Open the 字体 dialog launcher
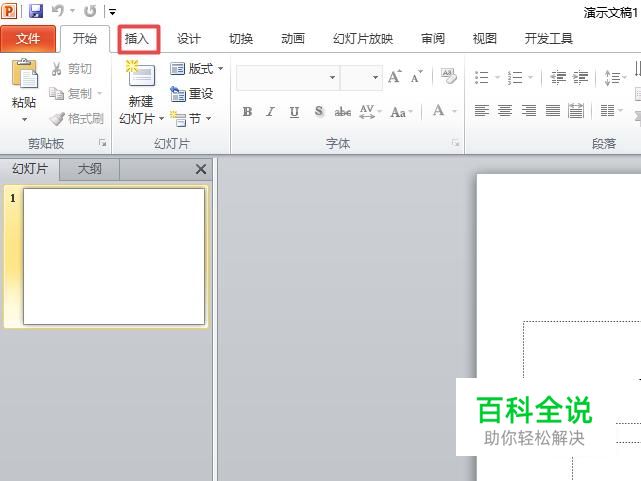The height and width of the screenshot is (481, 641). 455,143
